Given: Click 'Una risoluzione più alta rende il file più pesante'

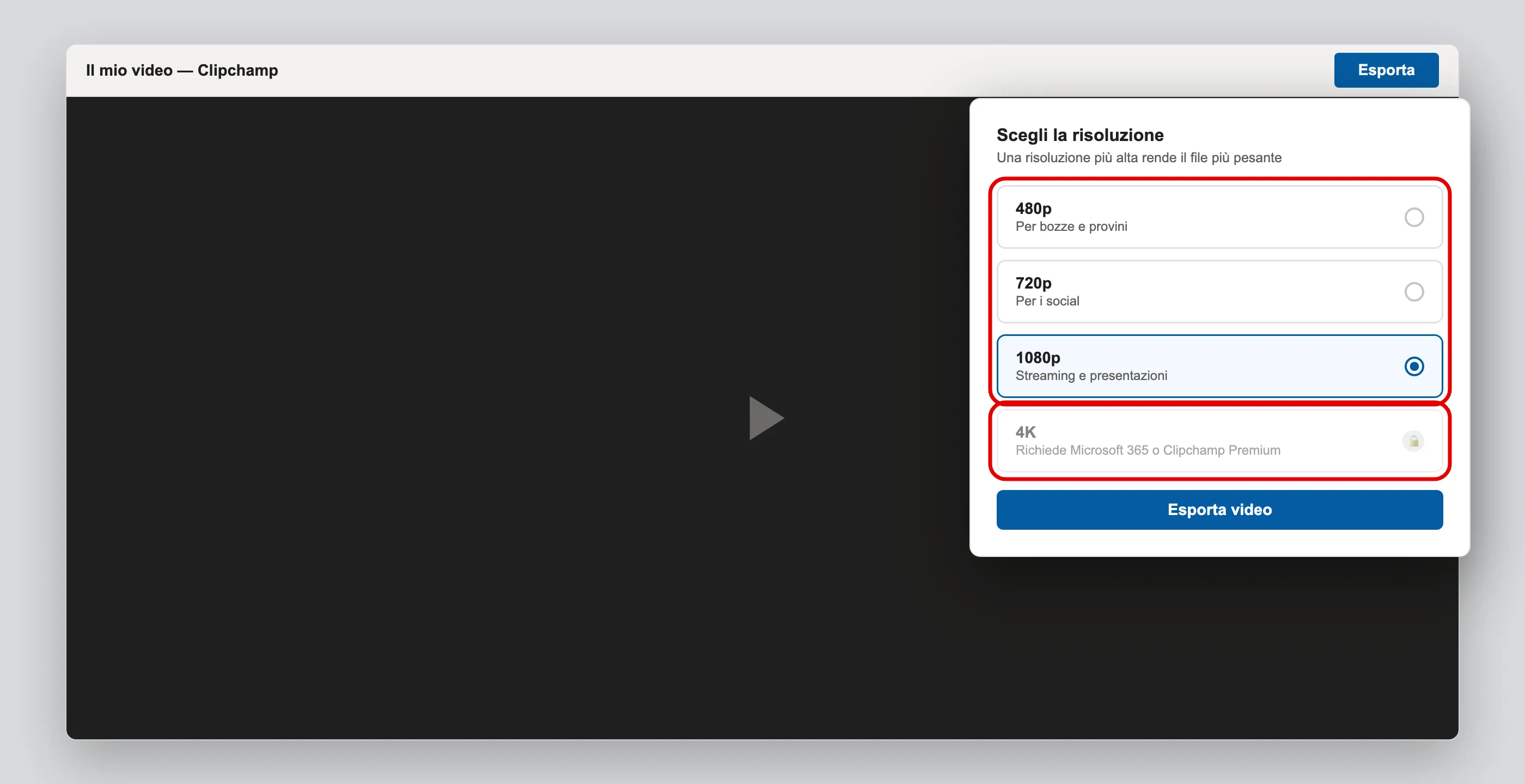Looking at the screenshot, I should click(1138, 157).
